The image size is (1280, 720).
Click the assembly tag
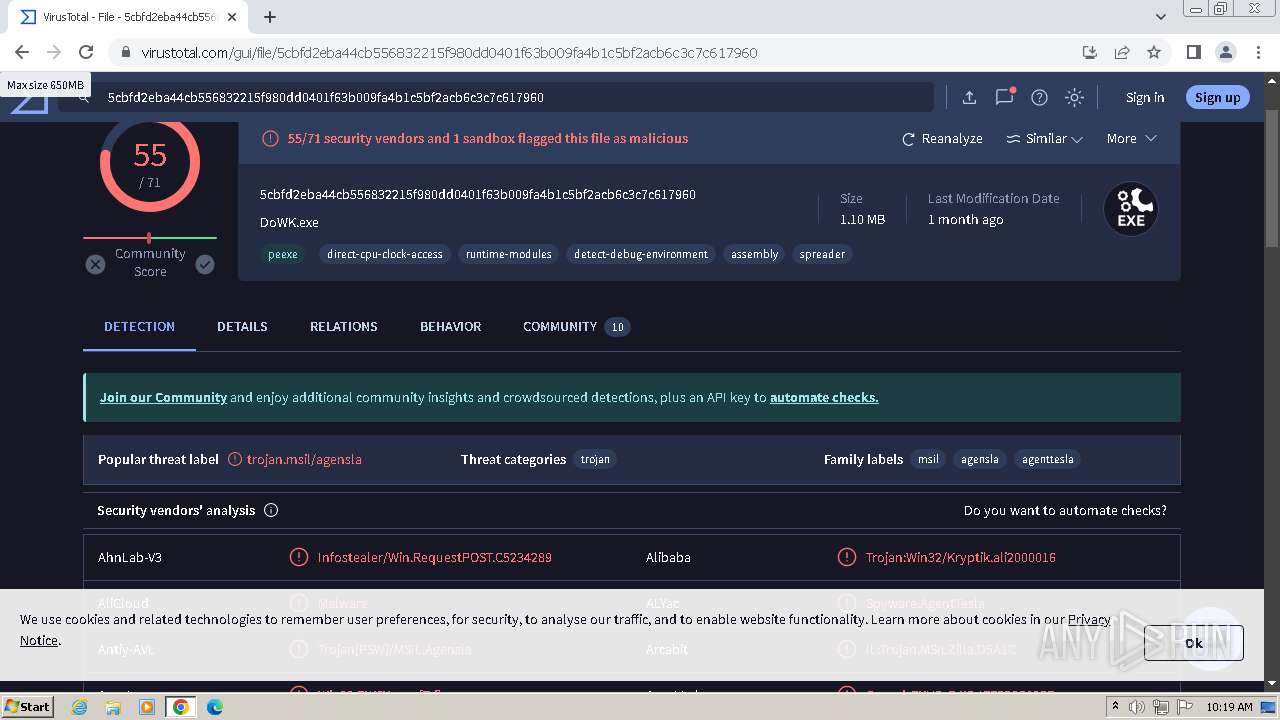point(754,254)
